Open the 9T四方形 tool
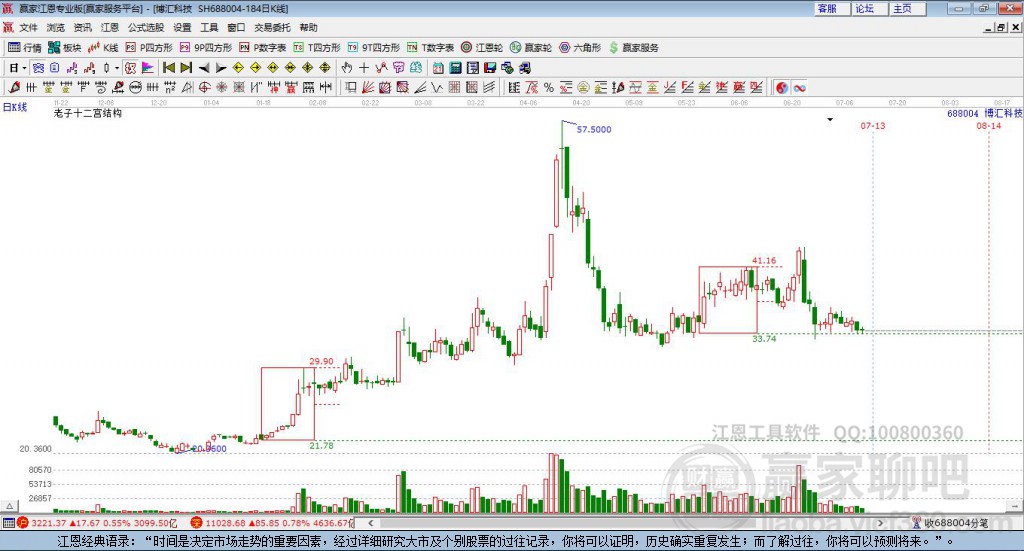The width and height of the screenshot is (1024, 551). 374,48
